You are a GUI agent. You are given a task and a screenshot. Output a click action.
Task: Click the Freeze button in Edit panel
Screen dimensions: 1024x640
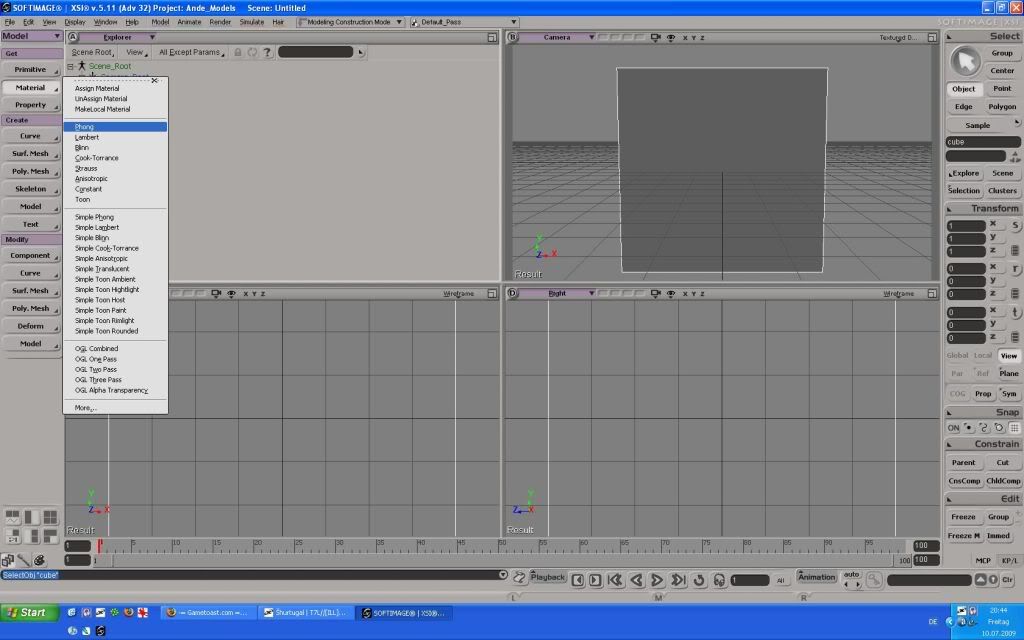(963, 517)
